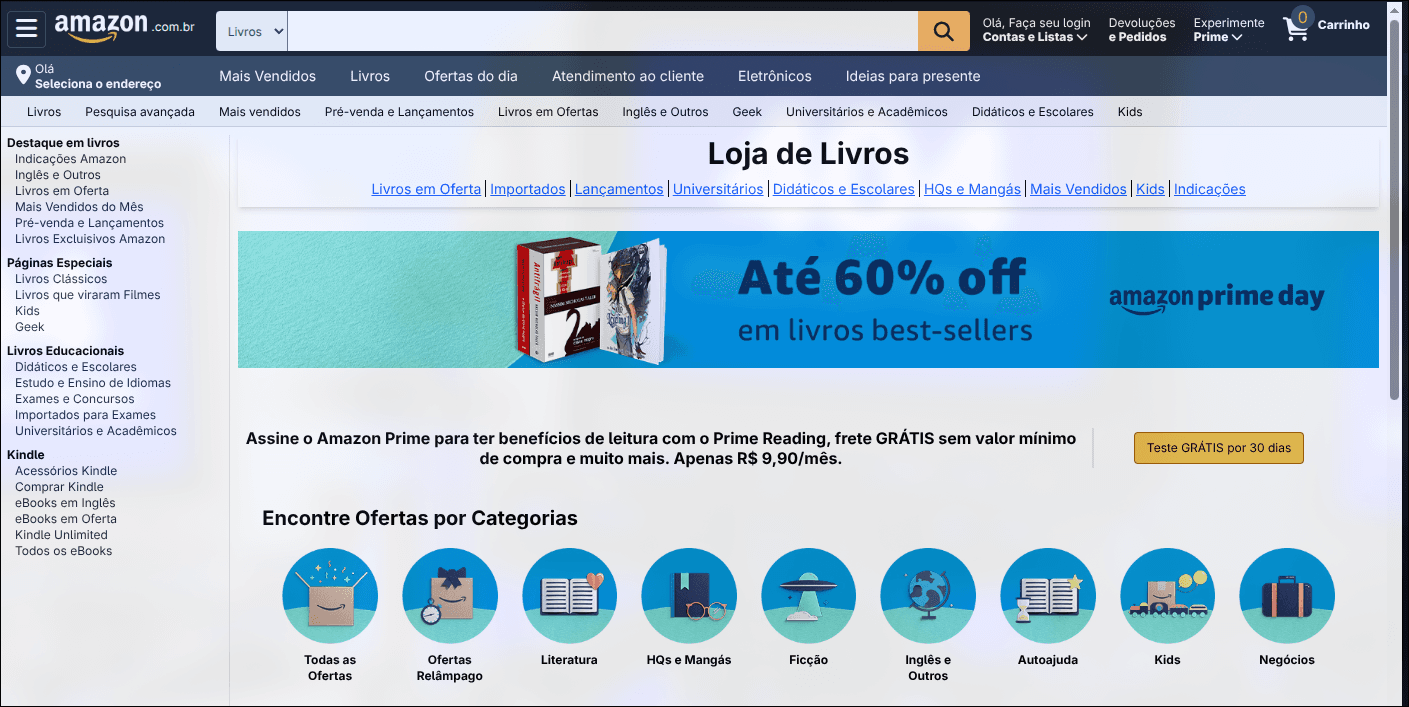Open Livros Clássicos sidebar link
Screen dimensions: 1409x707
(61, 279)
